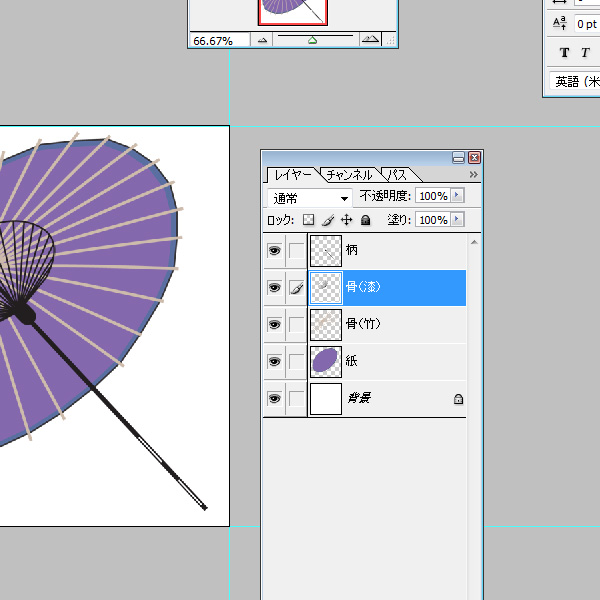600x600 pixels.
Task: Apply faux italic text style
Action: point(587,53)
